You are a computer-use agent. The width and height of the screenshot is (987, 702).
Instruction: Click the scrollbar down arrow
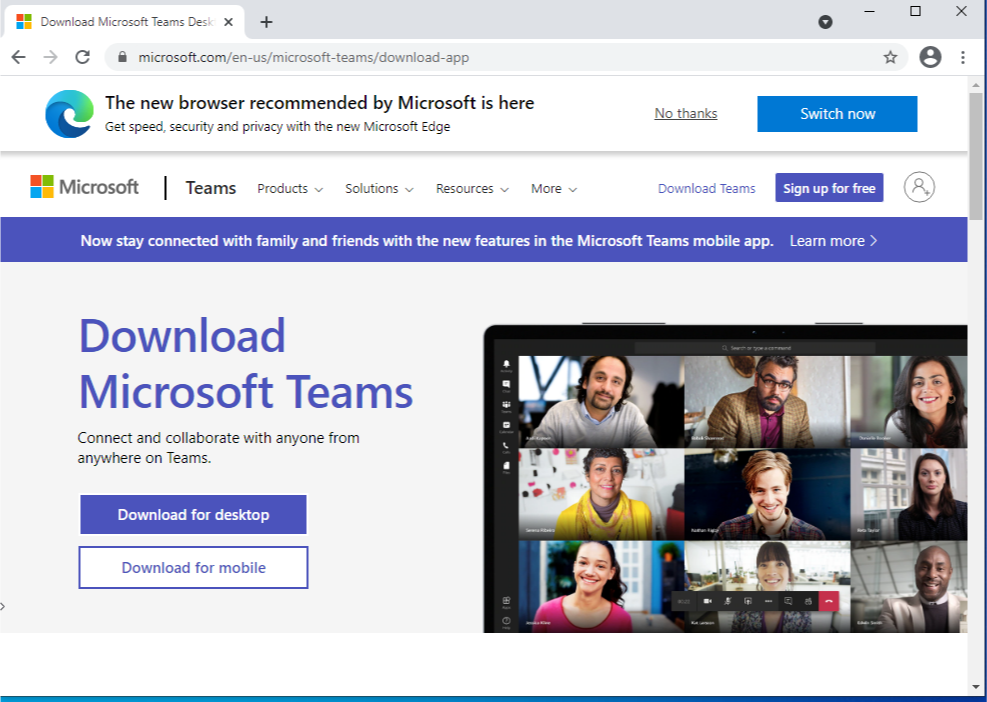[x=976, y=686]
